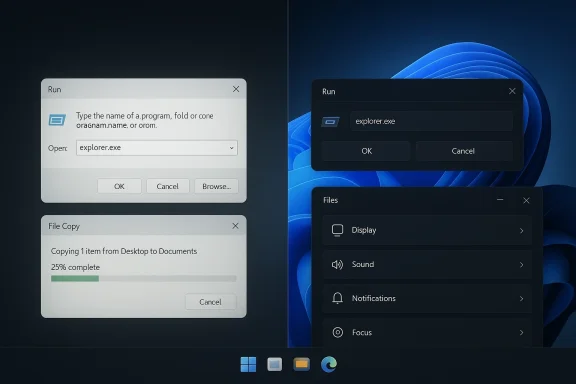The width and height of the screenshot is (576, 384).
Task: Click the "25% complete" status text
Action: [x=75, y=267]
